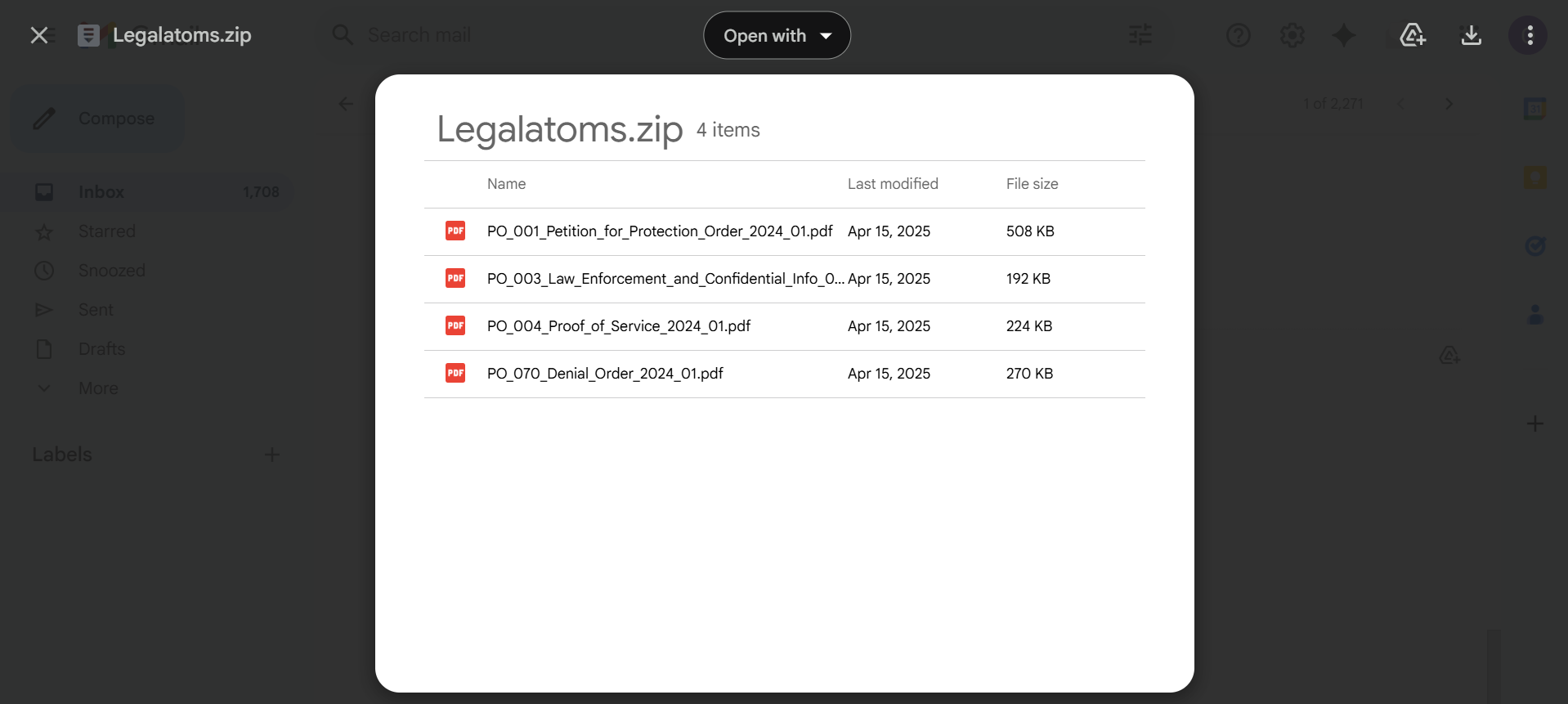Open Gmail settings gear
This screenshot has width=1568, height=704.
pyautogui.click(x=1292, y=35)
